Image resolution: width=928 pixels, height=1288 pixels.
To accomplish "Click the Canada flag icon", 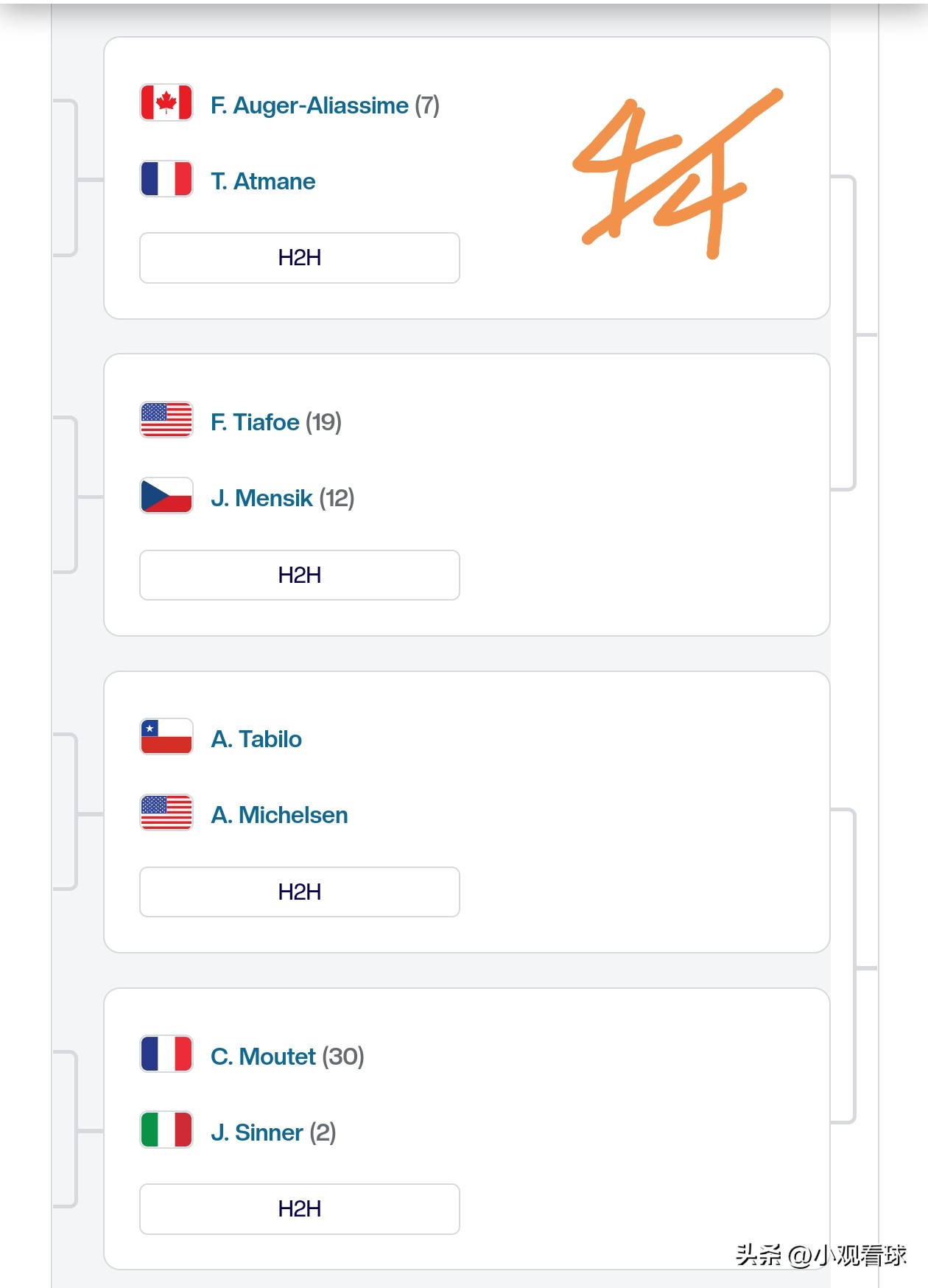I will click(x=166, y=102).
